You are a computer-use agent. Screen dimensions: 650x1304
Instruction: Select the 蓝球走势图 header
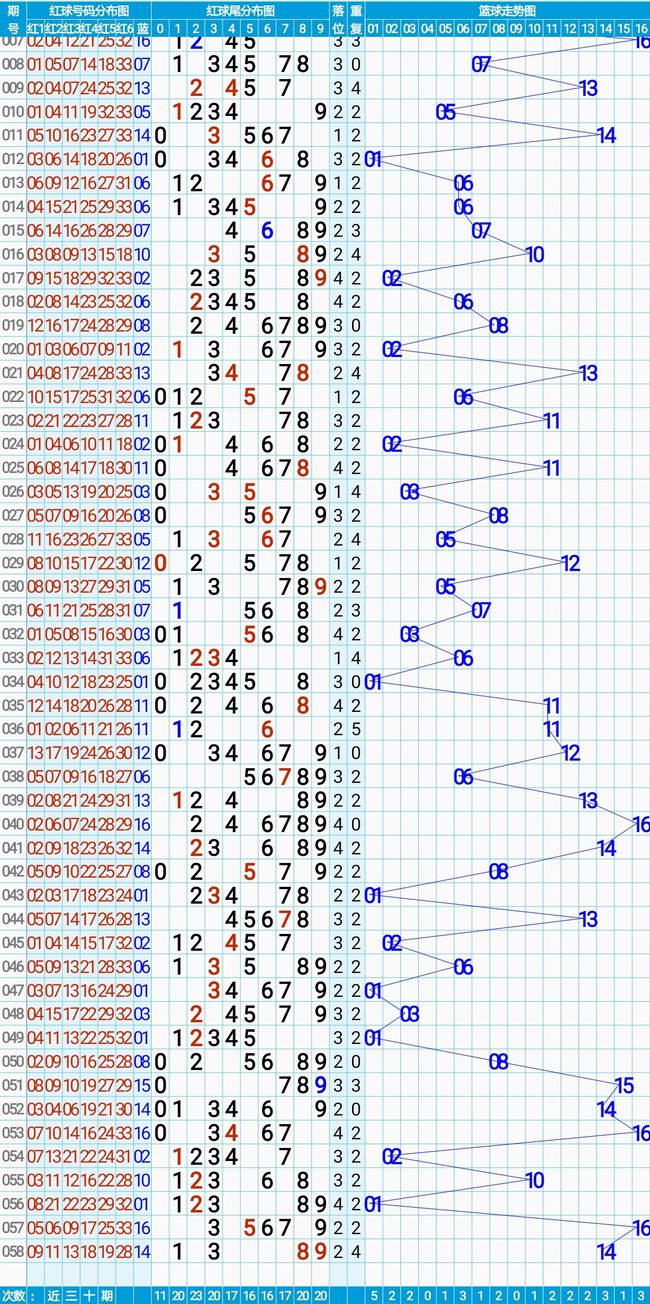click(506, 9)
